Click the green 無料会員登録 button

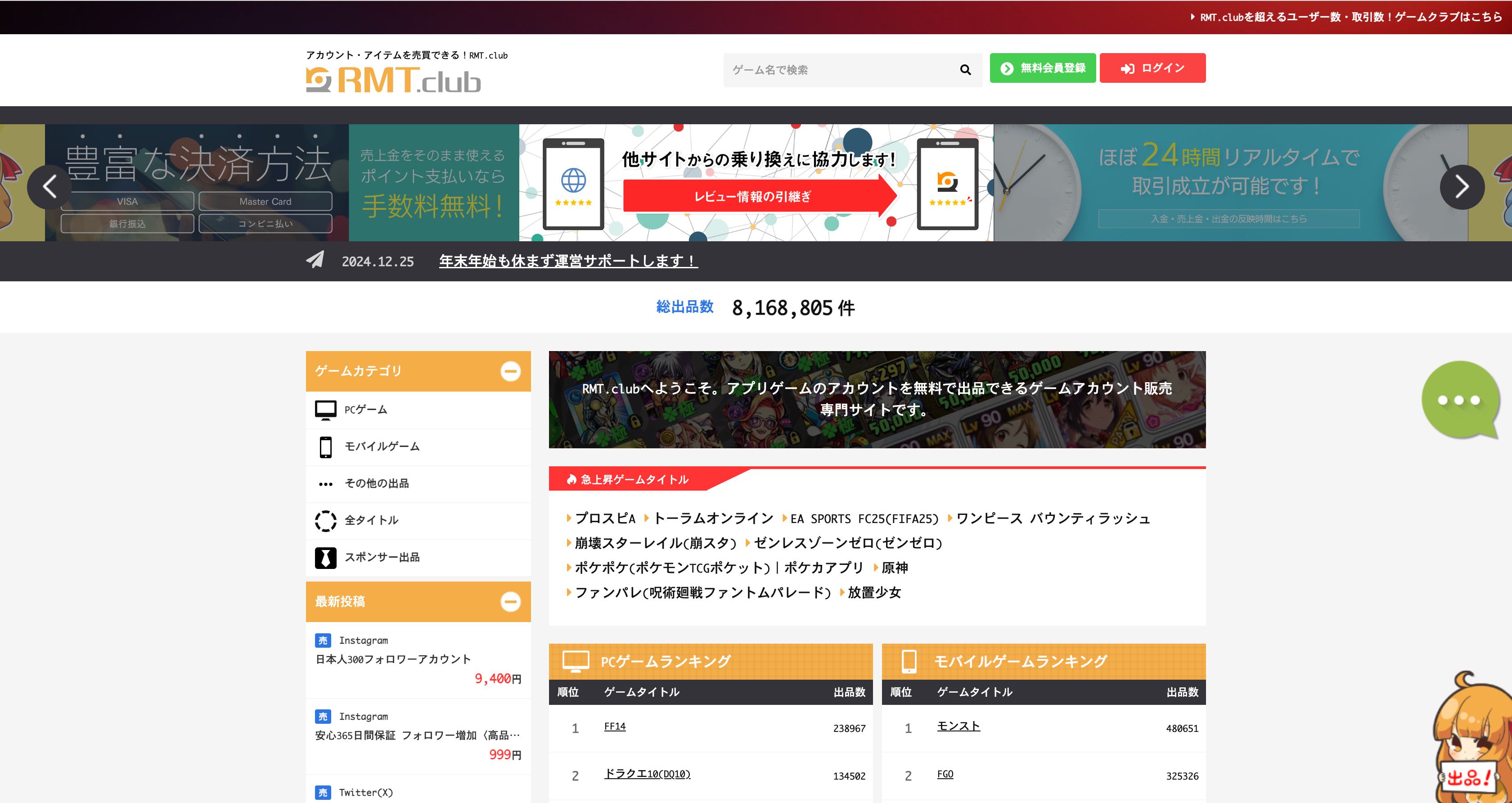pos(1043,68)
